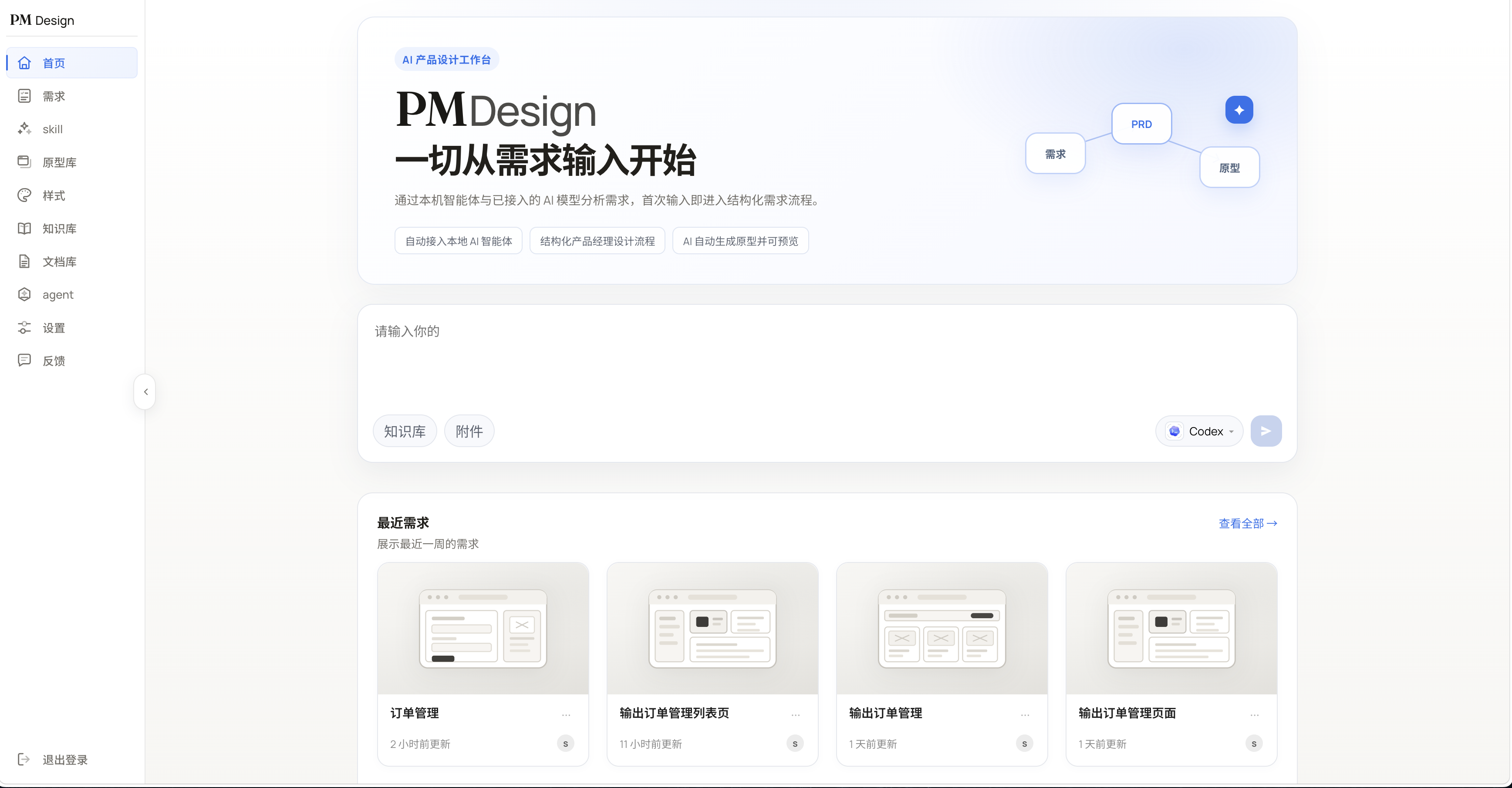Click the 原型 node in diagram
1512x788 pixels.
pos(1230,167)
